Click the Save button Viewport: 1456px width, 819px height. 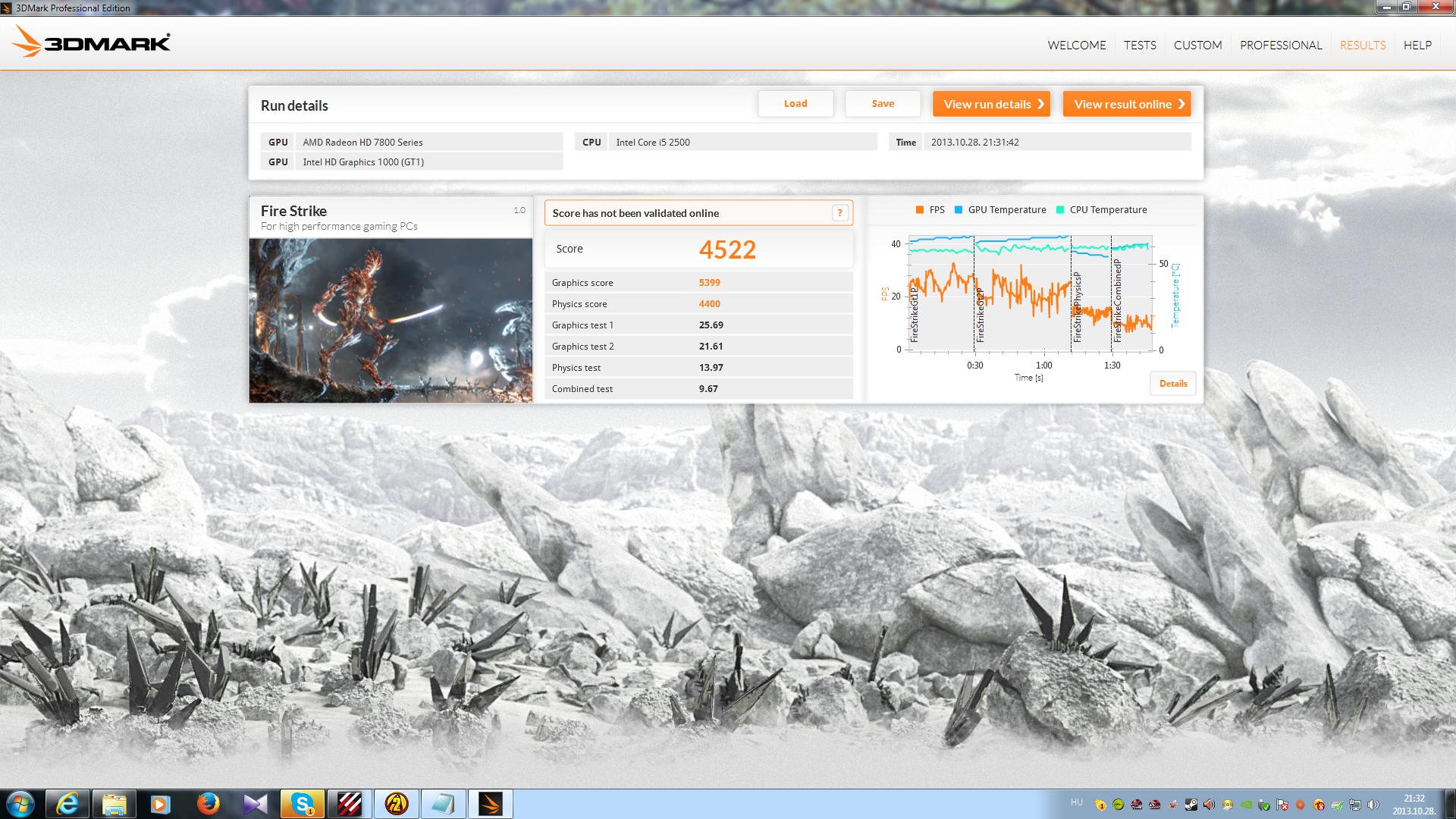pos(883,104)
